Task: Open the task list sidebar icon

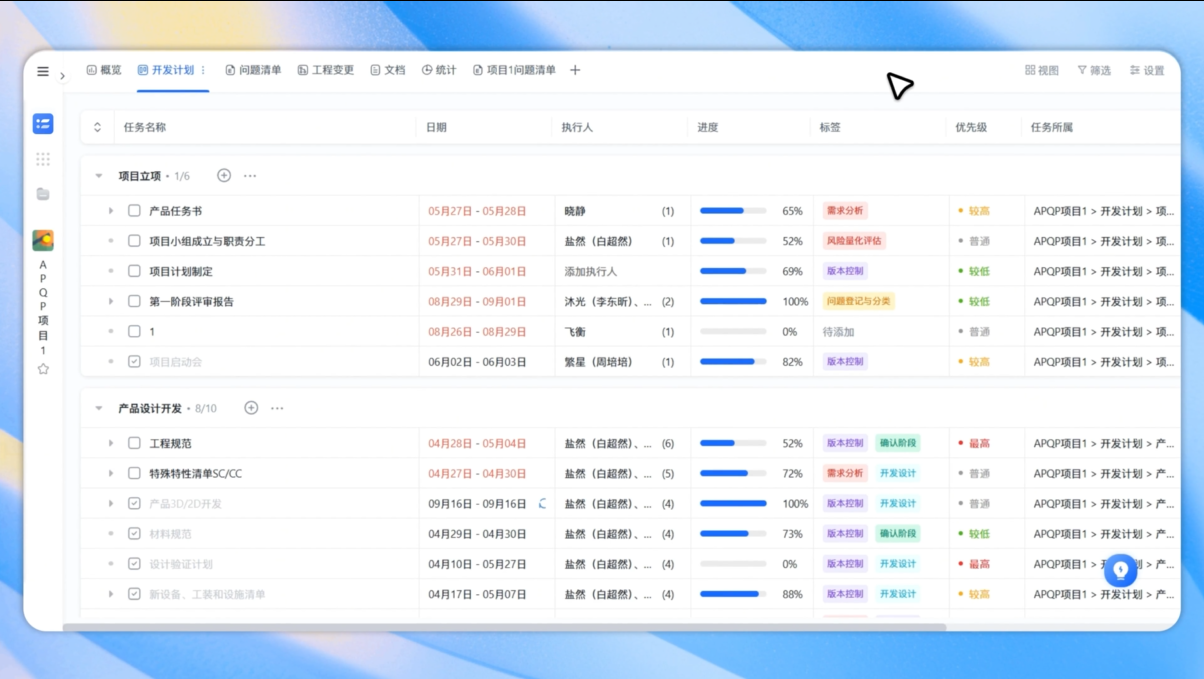Action: tap(43, 124)
